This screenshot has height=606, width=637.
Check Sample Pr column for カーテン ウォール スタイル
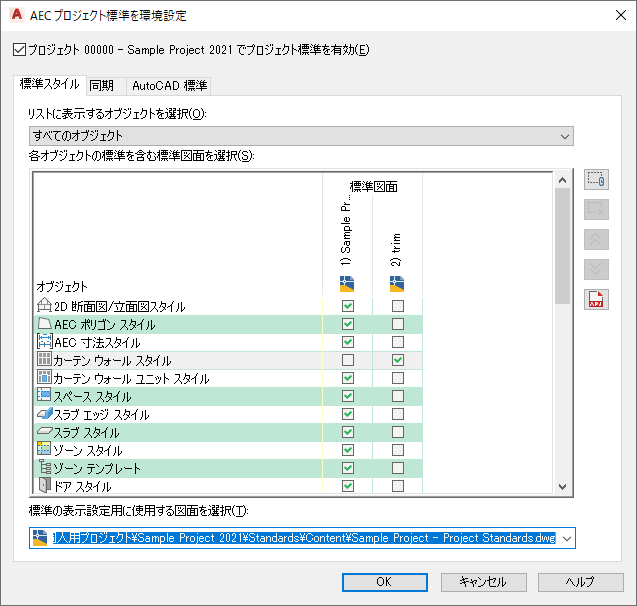pyautogui.click(x=348, y=360)
